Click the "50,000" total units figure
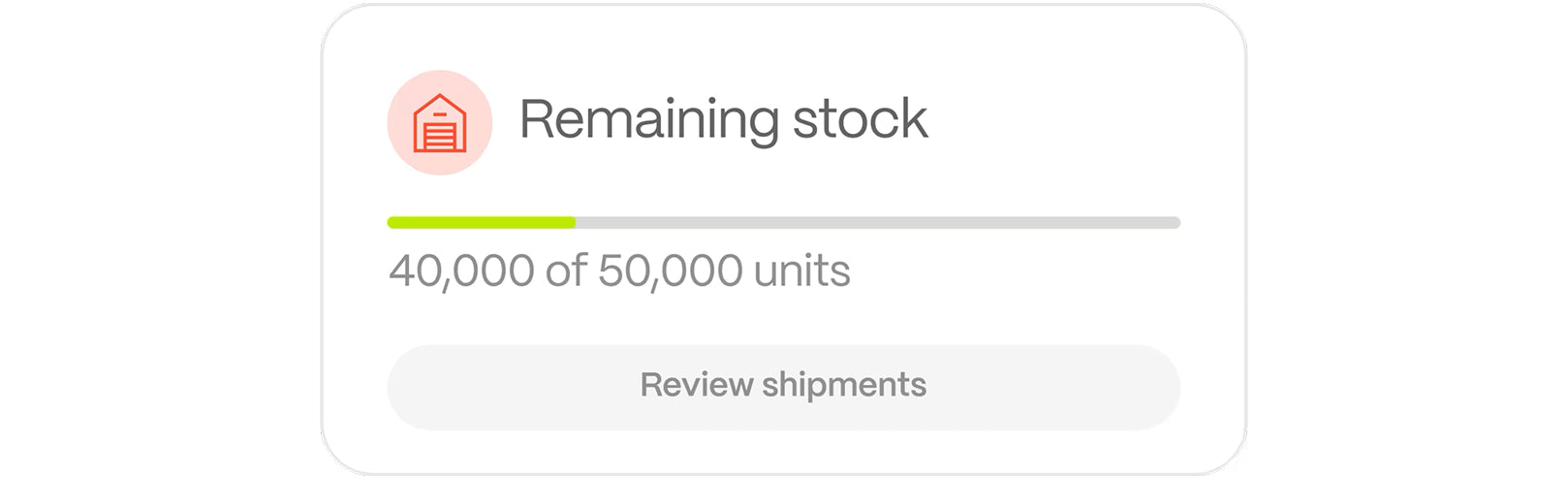 click(x=670, y=271)
